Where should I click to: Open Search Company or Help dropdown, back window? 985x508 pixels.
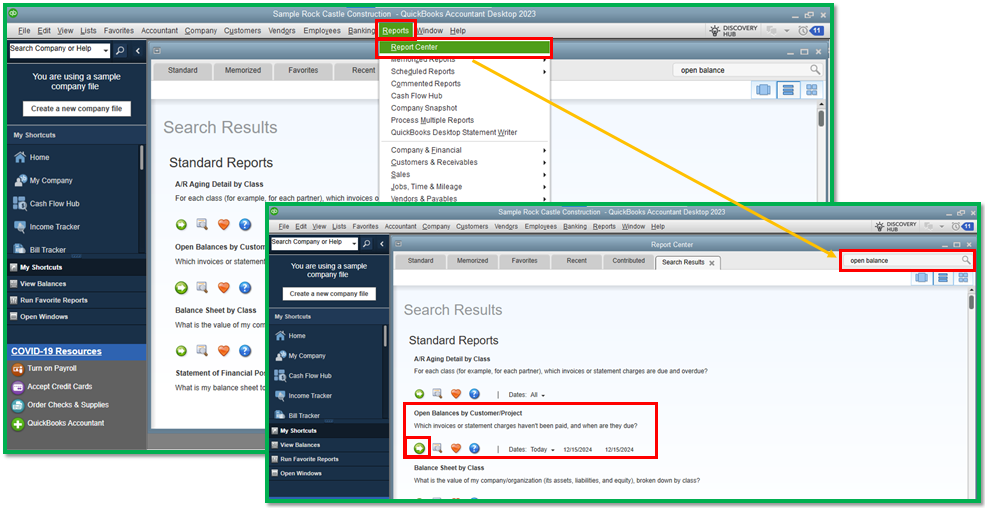(x=105, y=51)
